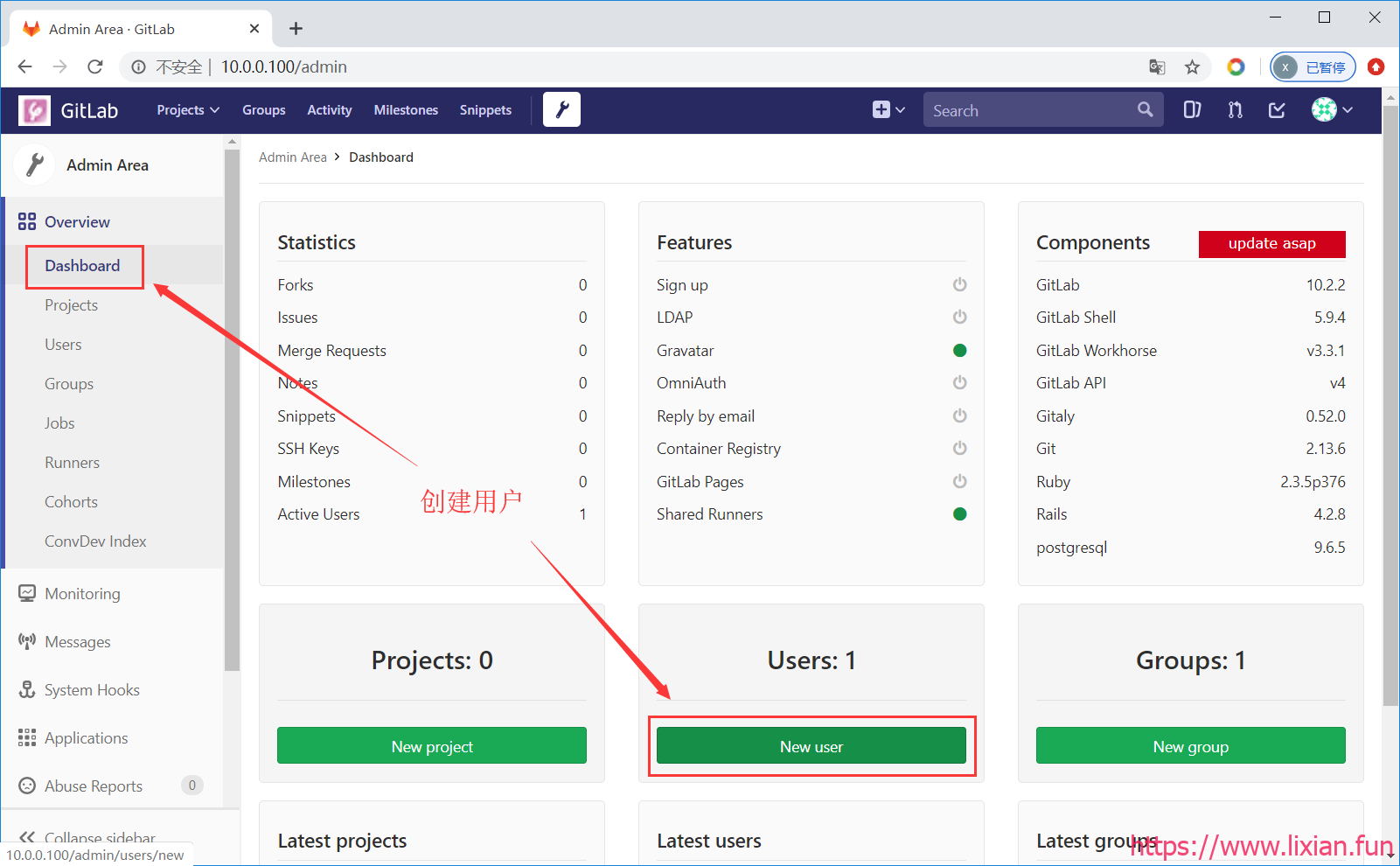This screenshot has height=866, width=1400.
Task: Open the new item plus dropdown
Action: 888,110
